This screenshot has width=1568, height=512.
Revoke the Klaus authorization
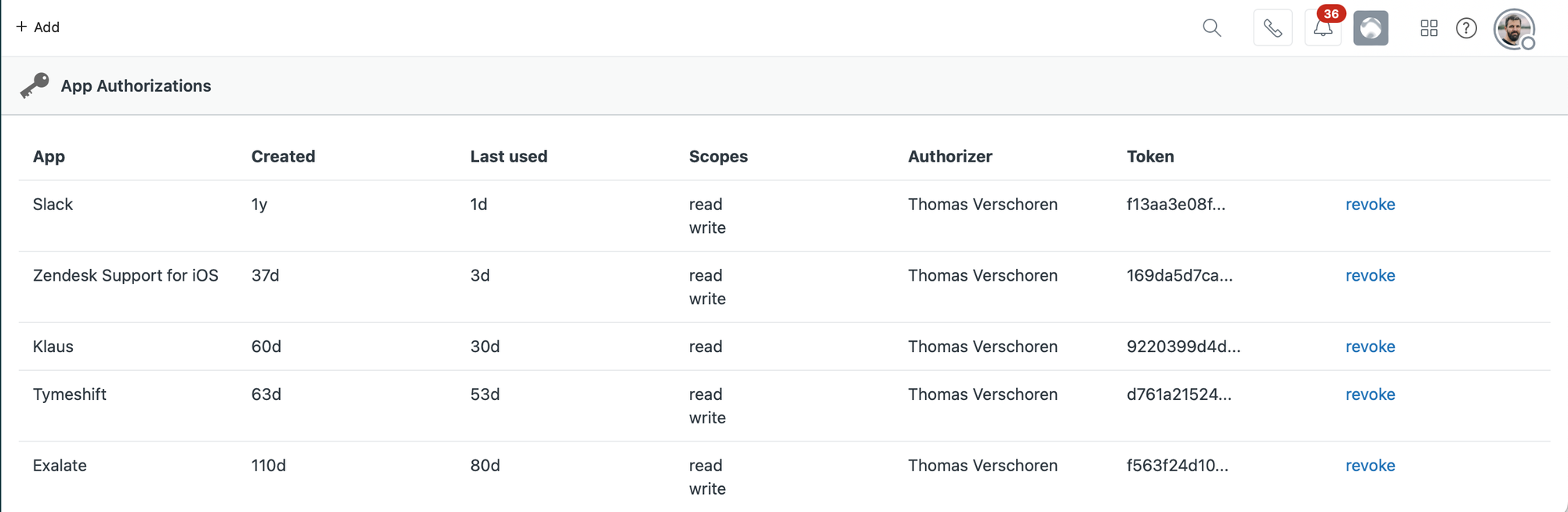[x=1370, y=347]
